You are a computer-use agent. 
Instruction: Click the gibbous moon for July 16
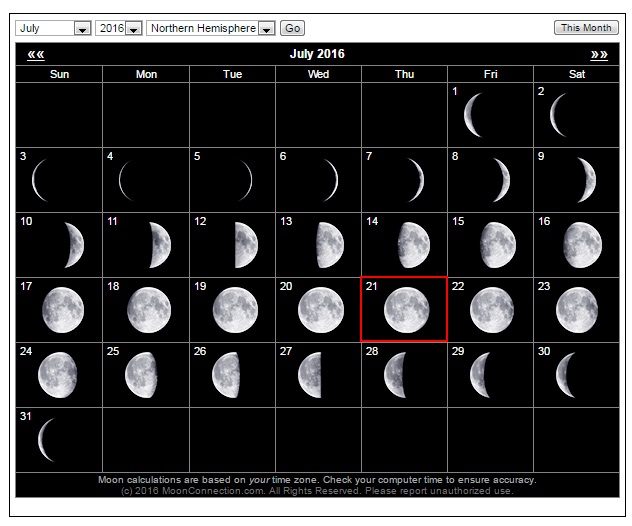coord(580,245)
